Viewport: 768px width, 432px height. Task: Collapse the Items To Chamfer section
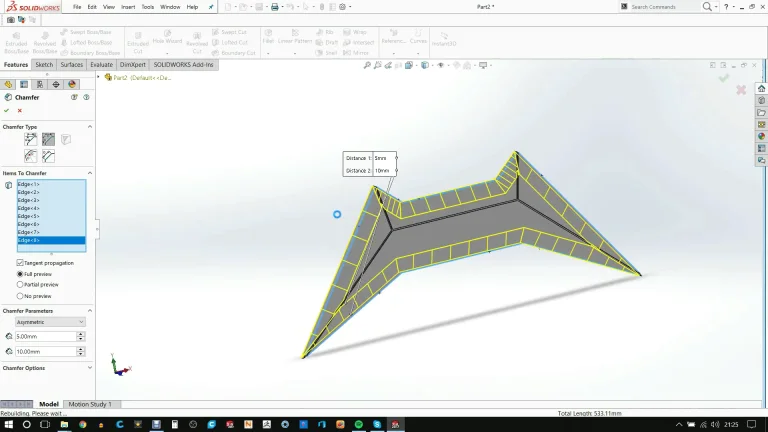(x=90, y=173)
